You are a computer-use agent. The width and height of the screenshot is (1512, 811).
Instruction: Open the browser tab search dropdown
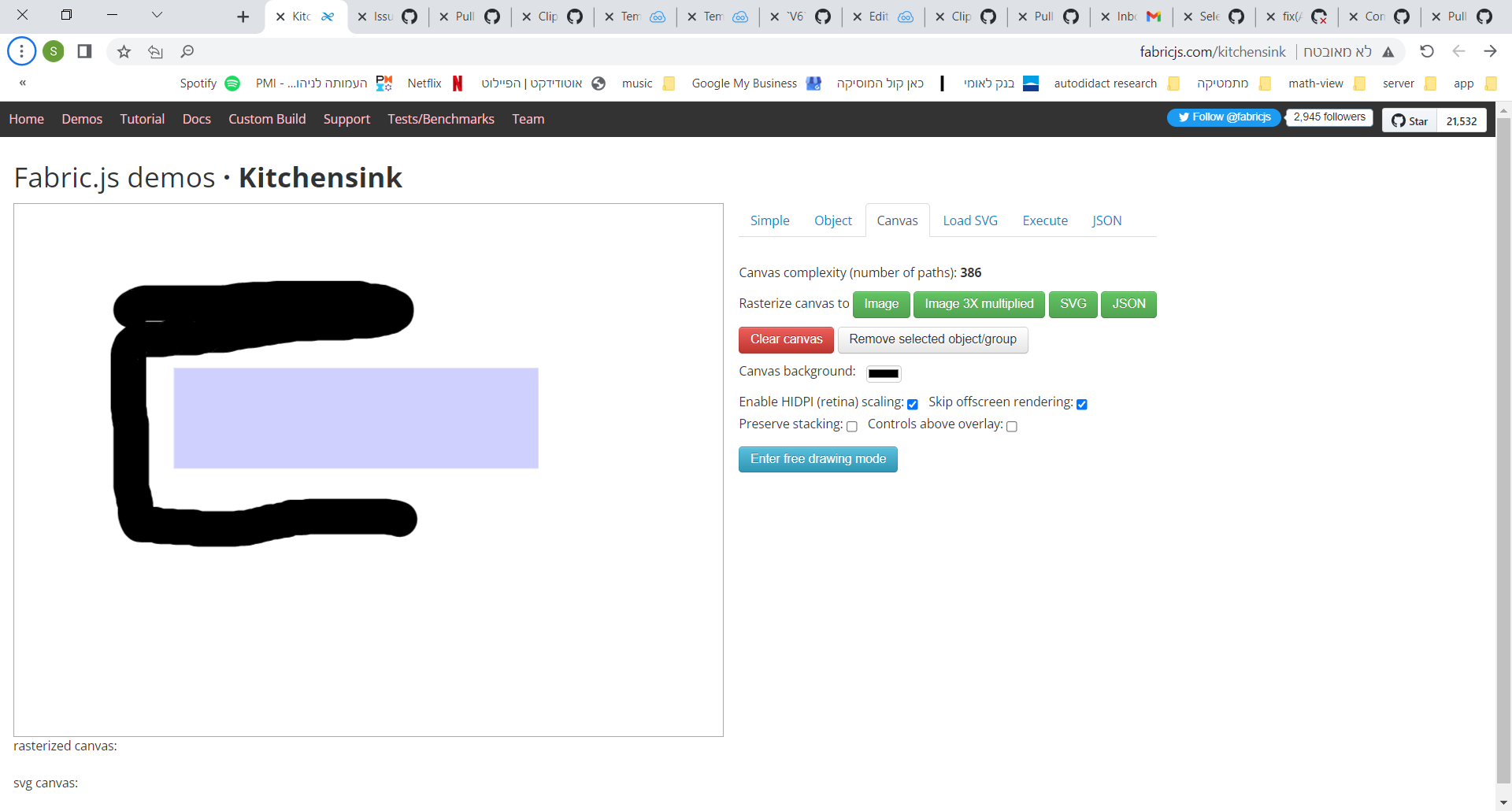coord(157,15)
